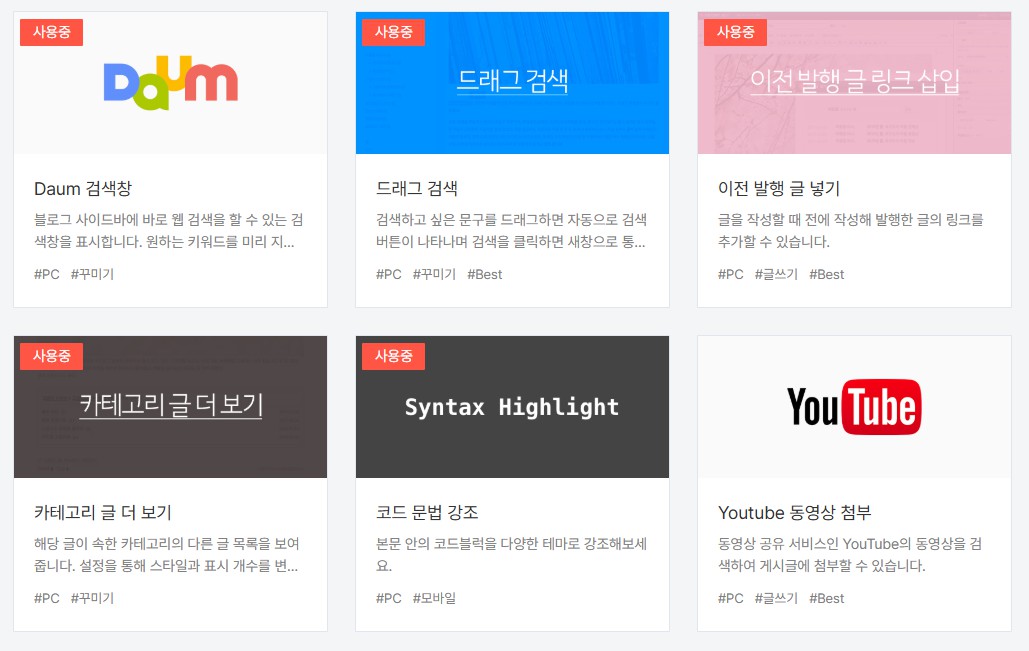Click the YouTube logo image

point(853,407)
